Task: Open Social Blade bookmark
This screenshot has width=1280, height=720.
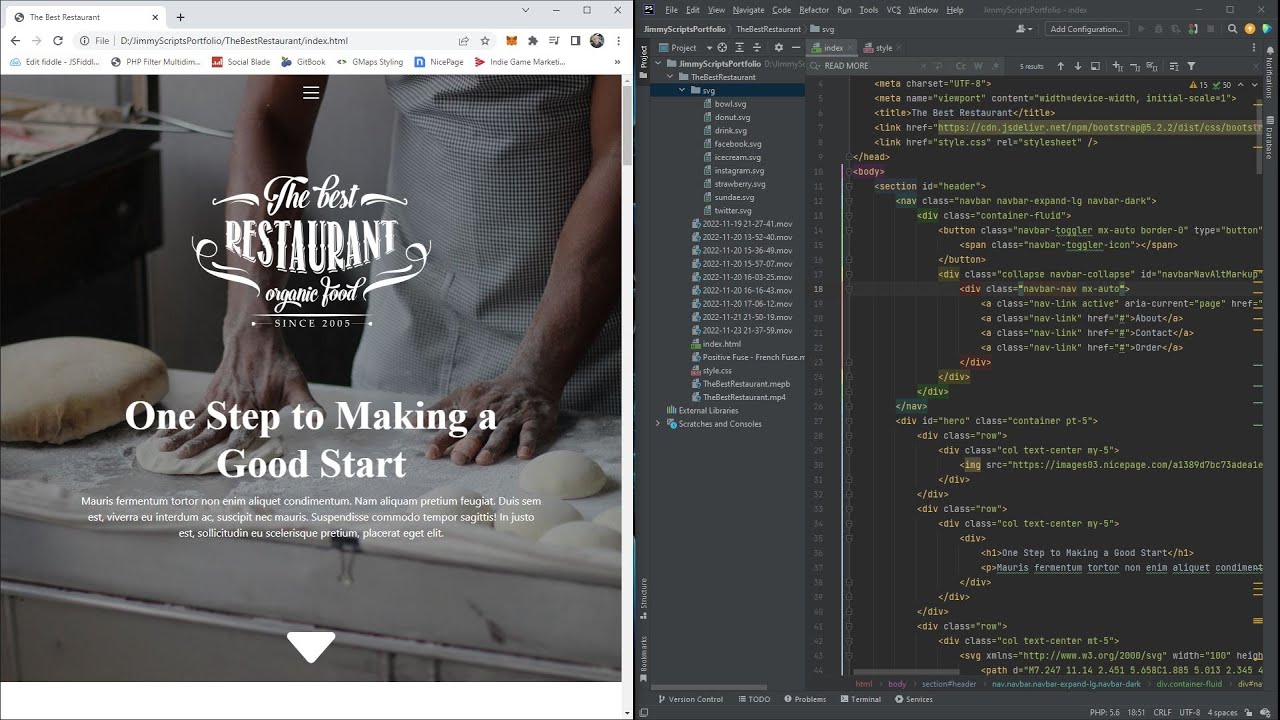Action: click(x=241, y=62)
